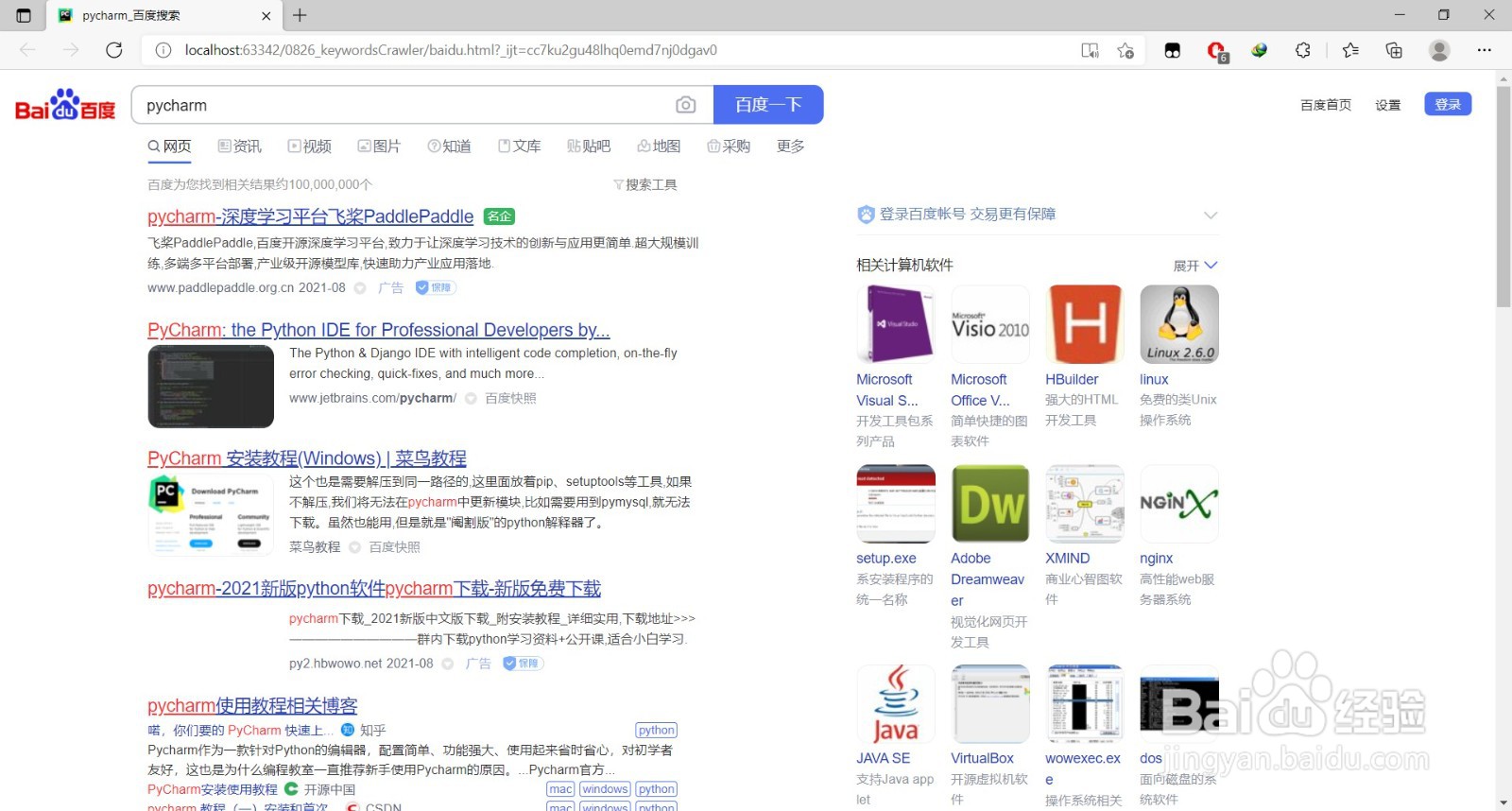Open the 更多 search category menu
This screenshot has width=1512, height=811.
click(791, 146)
